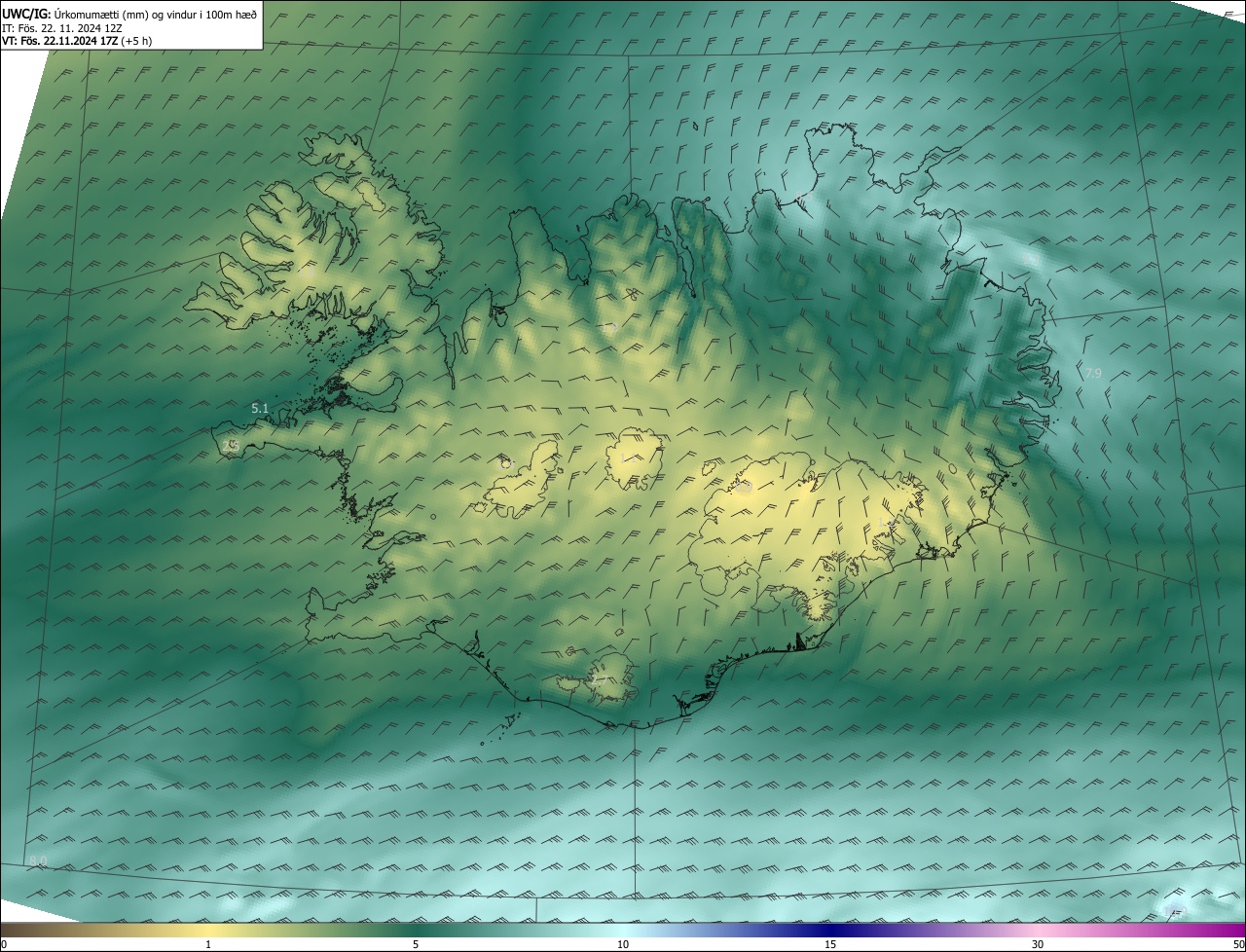Click the '0' tick on the color scale
This screenshot has width=1246, height=952.
click(x=4, y=944)
